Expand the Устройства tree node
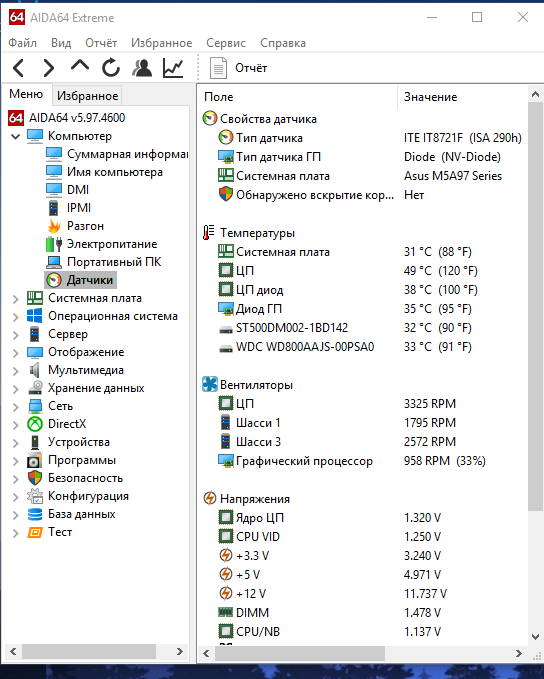 (16, 443)
